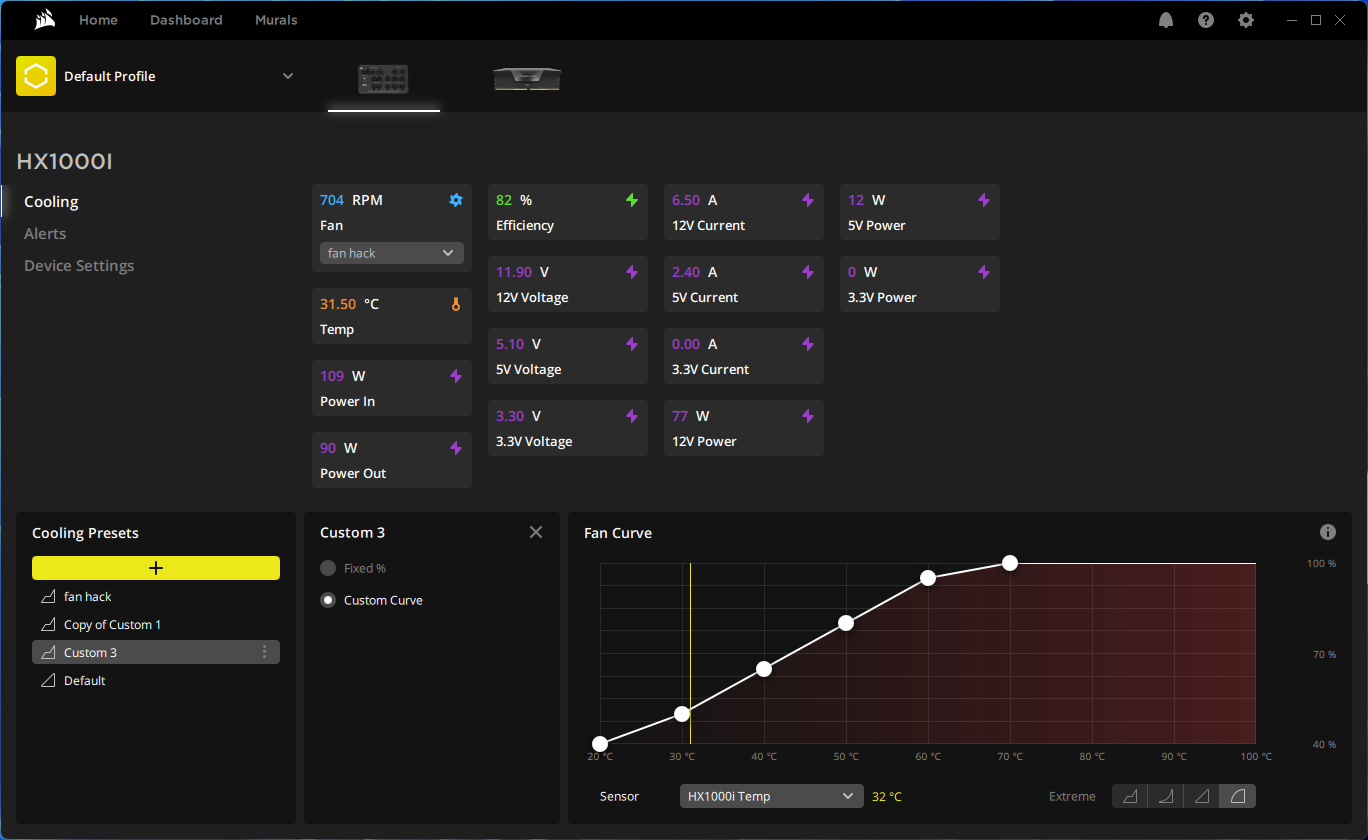Apply the third fan curve shape preset
This screenshot has width=1368, height=840.
tap(1202, 796)
